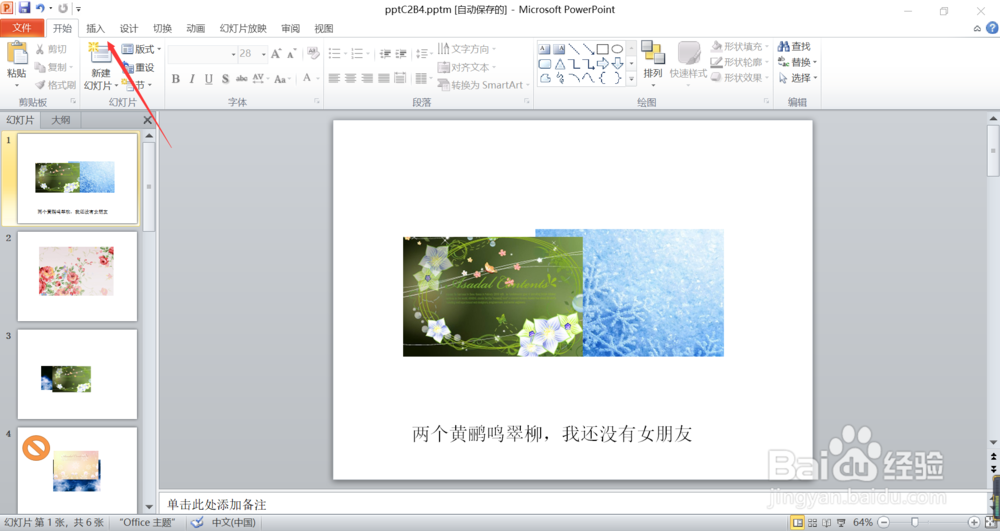The image size is (1000, 531).
Task: Open the Section (节) dropdown
Action: (136, 85)
